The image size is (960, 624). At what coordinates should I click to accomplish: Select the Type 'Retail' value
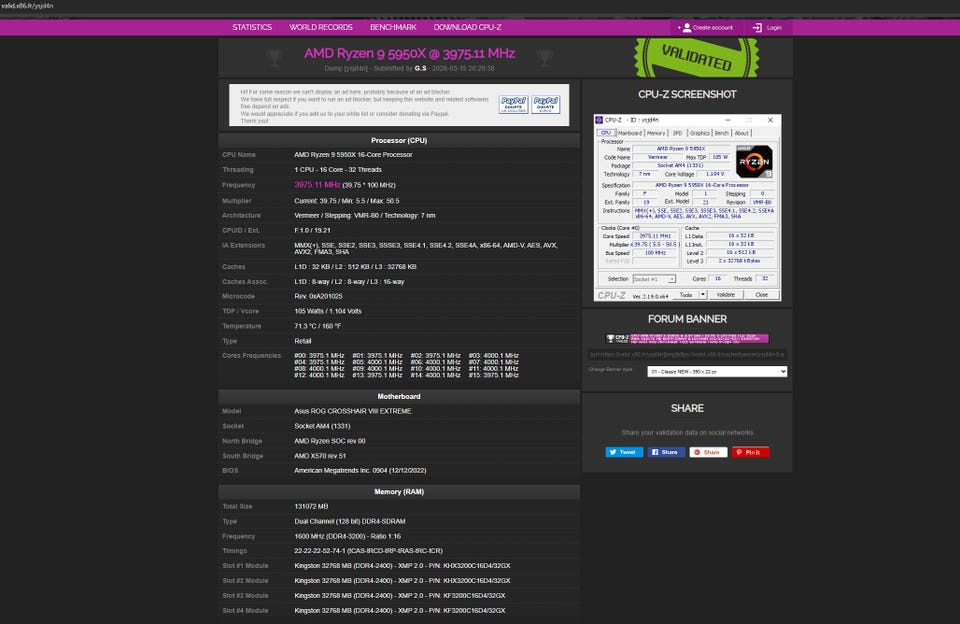coord(302,341)
